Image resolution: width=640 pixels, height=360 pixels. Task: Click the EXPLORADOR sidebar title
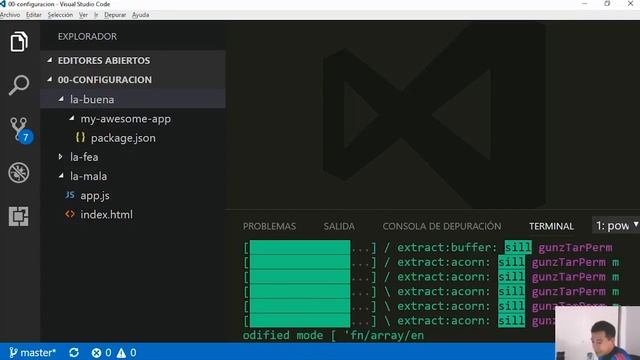click(87, 36)
